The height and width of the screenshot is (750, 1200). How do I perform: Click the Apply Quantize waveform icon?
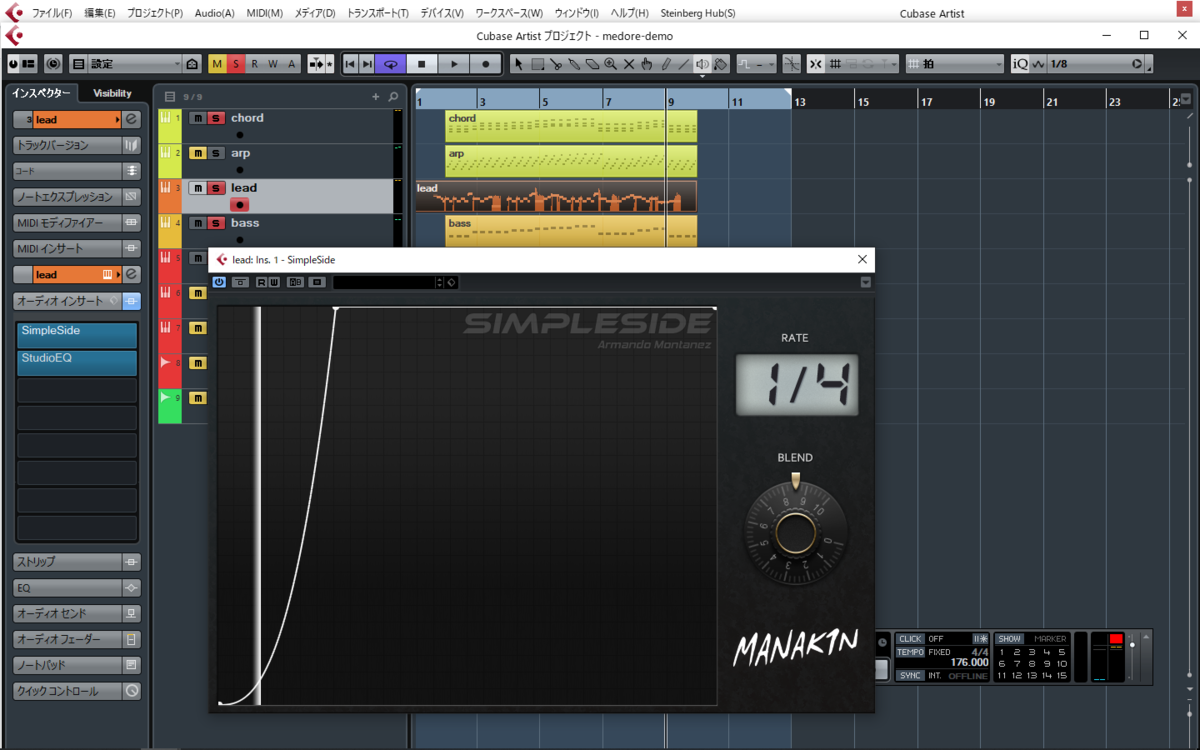[x=1038, y=64]
